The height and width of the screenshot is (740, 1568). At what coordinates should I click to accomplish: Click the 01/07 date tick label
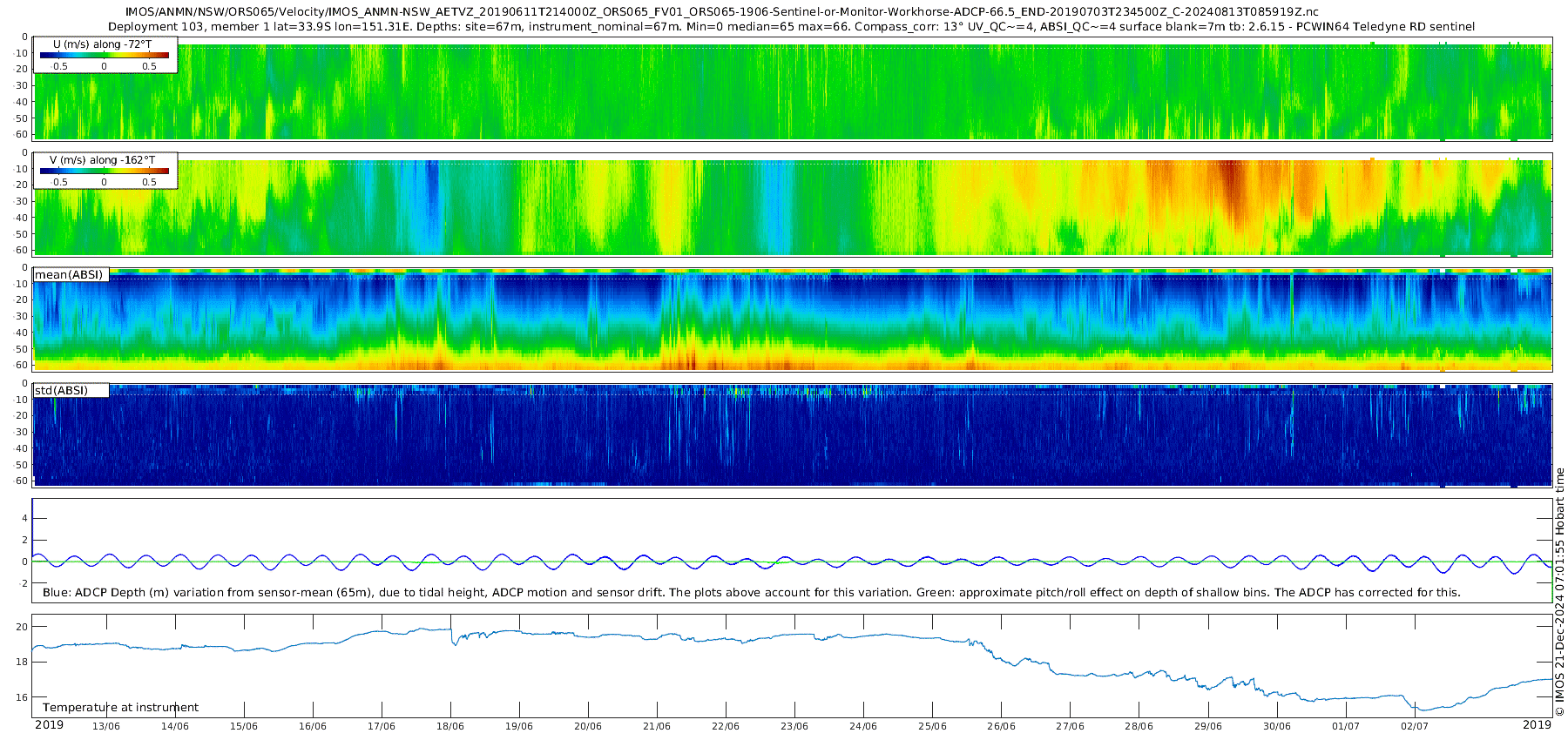coord(1346,726)
